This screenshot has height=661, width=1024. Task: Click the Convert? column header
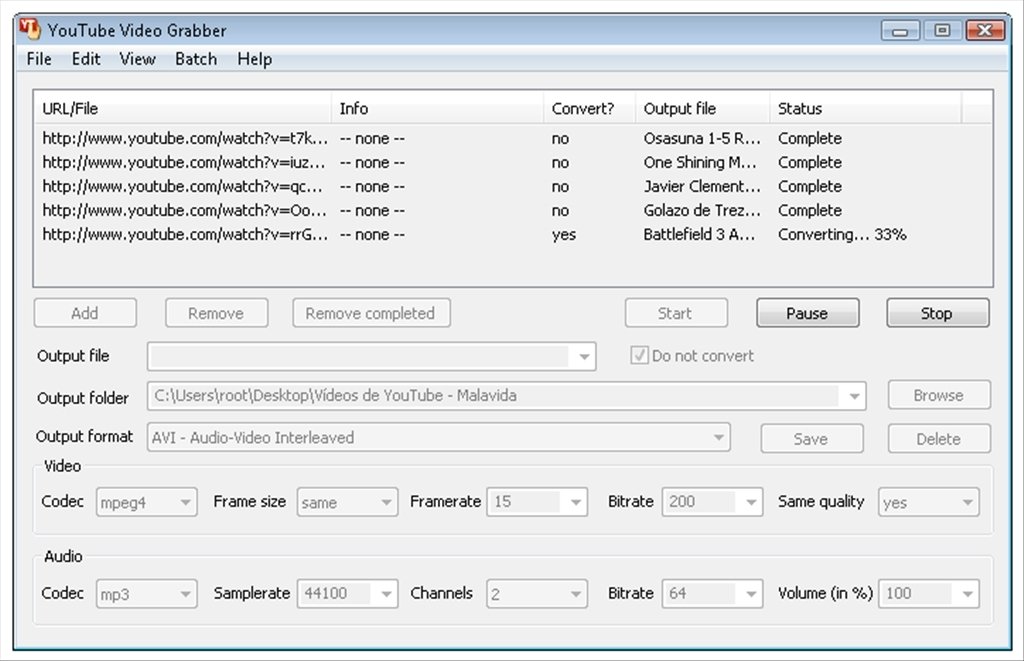(x=589, y=108)
